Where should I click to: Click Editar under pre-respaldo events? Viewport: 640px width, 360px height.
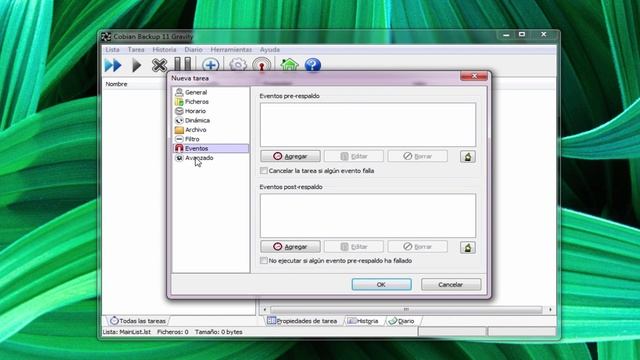[x=354, y=156]
